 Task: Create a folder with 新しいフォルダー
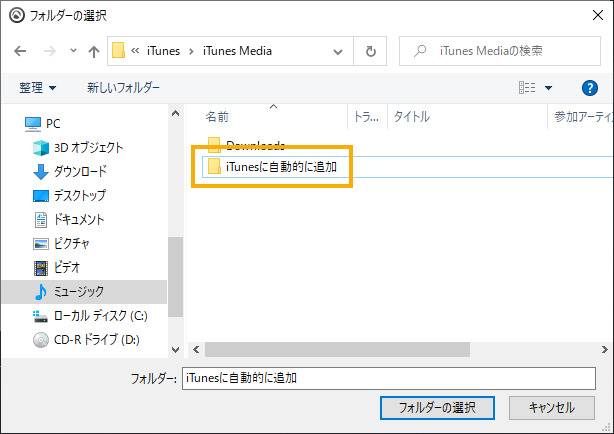[x=123, y=87]
